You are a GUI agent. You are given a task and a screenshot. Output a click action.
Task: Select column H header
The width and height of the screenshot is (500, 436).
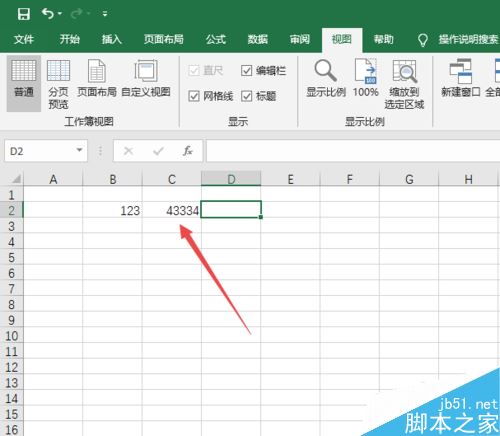(x=468, y=180)
